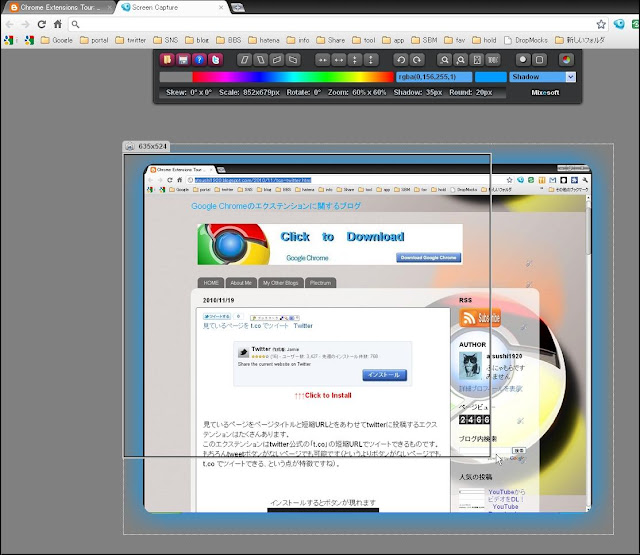
Task: Open the hold bookmarks folder
Action: point(484,40)
